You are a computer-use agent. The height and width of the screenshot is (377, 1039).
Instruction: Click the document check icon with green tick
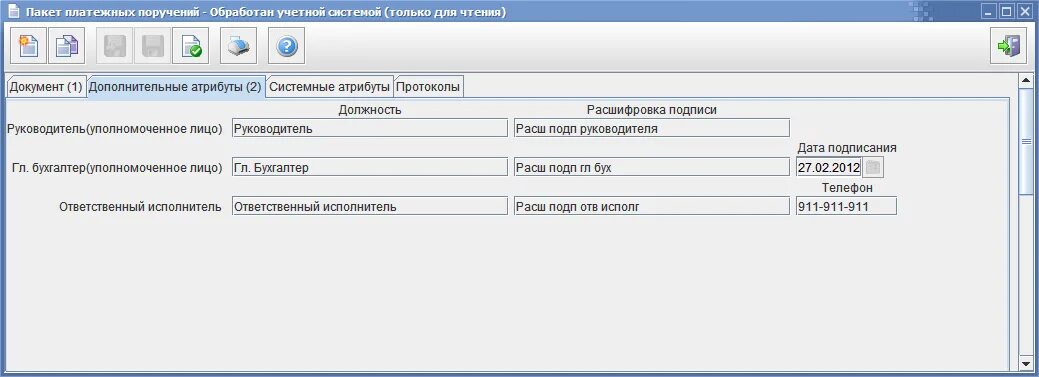(x=191, y=46)
